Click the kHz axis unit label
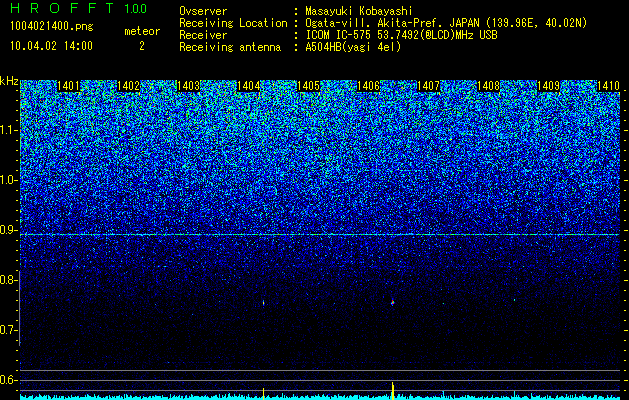 coord(9,81)
